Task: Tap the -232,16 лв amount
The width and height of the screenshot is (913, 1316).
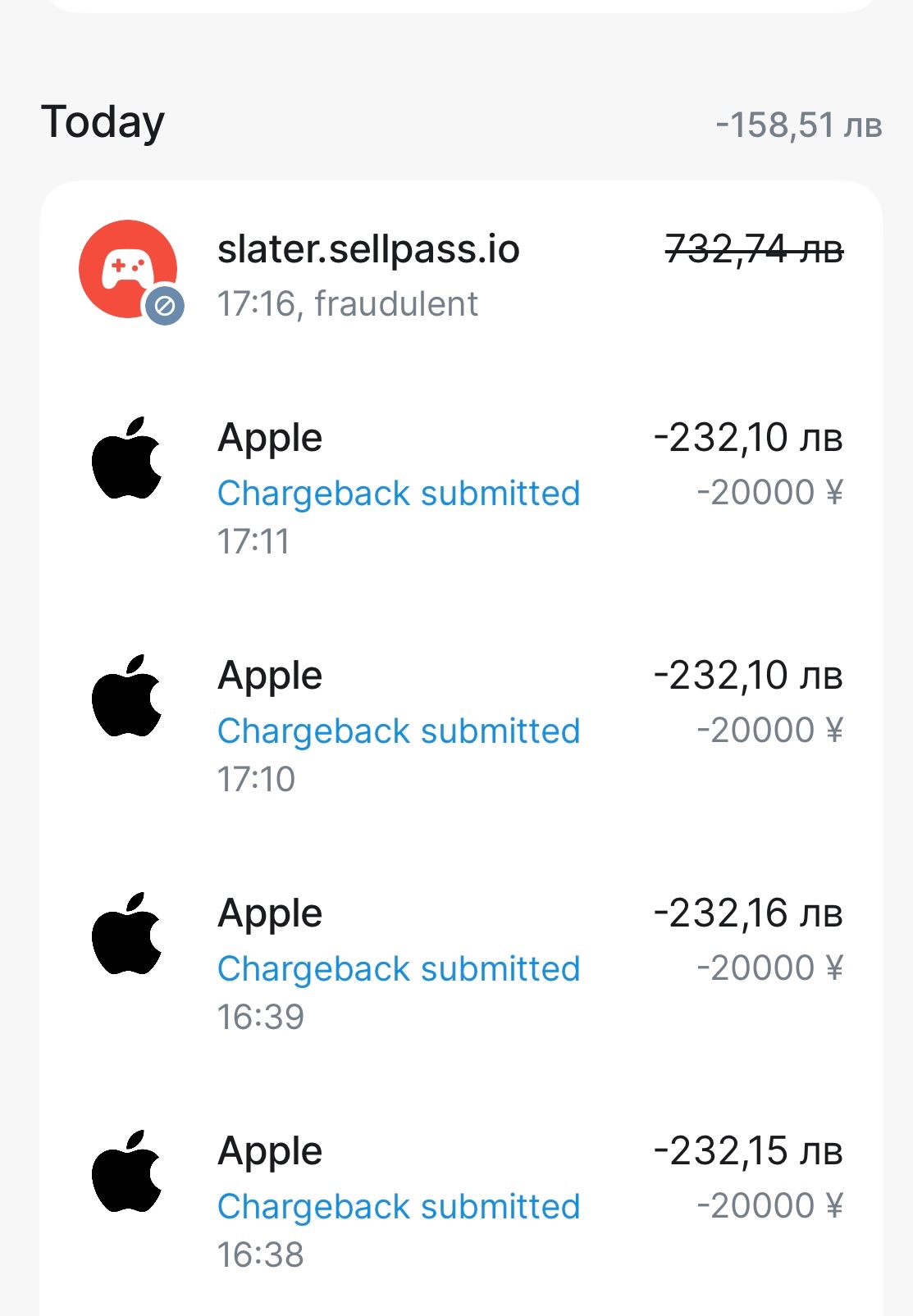Action: pos(748,913)
